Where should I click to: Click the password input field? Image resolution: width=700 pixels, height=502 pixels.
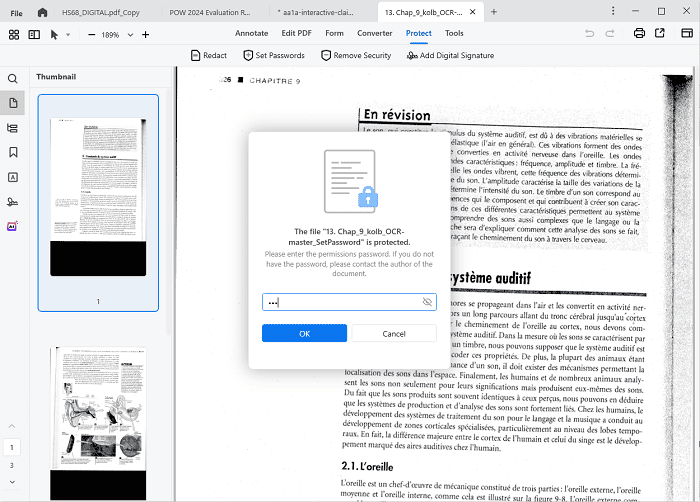tap(340, 302)
